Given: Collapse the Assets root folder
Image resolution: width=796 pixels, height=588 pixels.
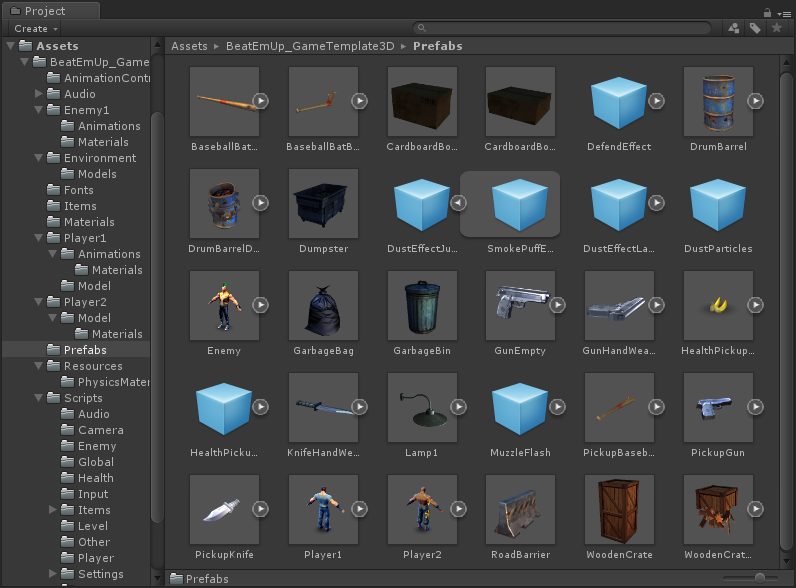Looking at the screenshot, I should (10, 46).
